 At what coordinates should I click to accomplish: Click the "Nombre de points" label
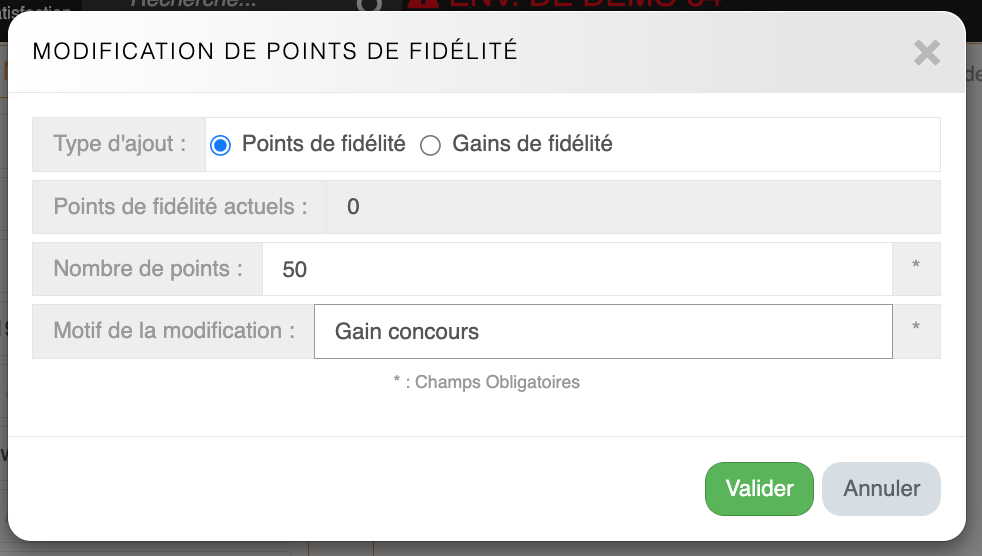pyautogui.click(x=148, y=269)
